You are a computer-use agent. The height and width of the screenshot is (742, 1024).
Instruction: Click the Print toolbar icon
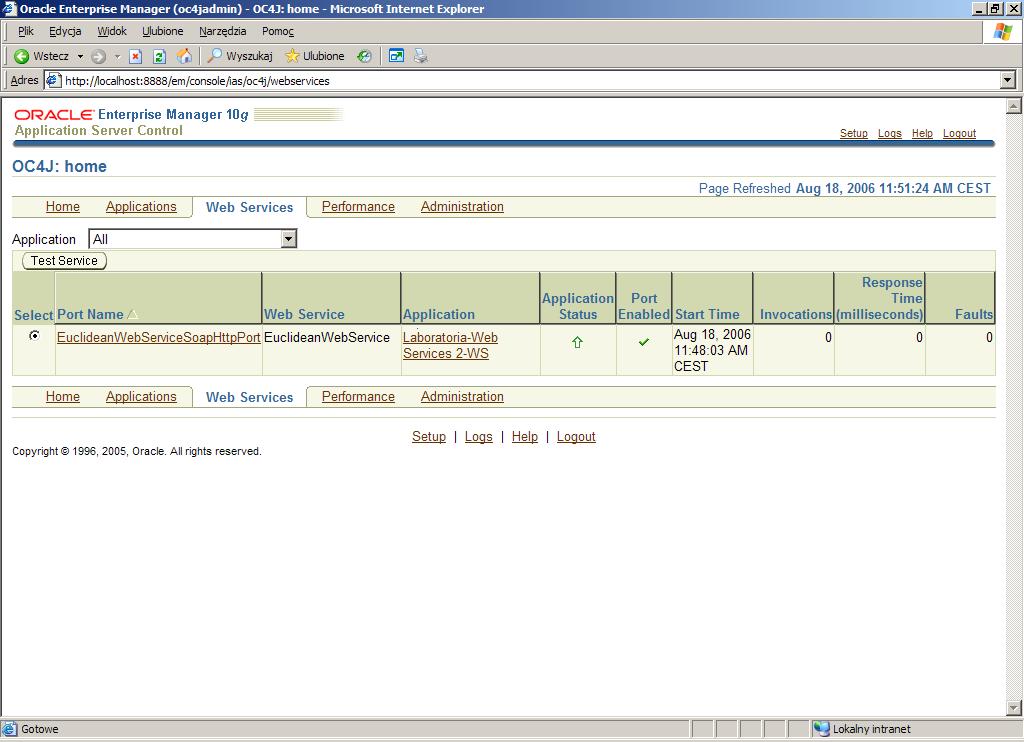click(x=421, y=56)
